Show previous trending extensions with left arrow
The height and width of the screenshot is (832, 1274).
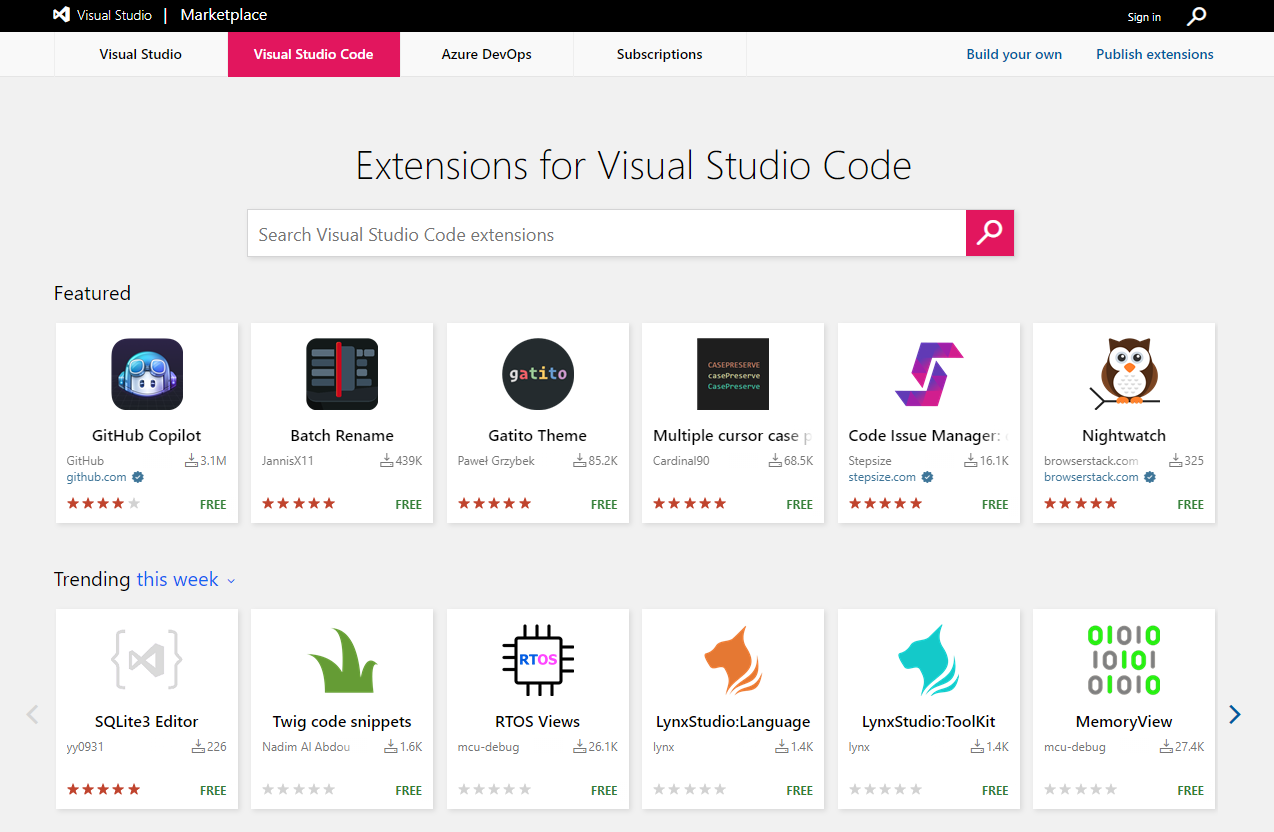[x=32, y=714]
